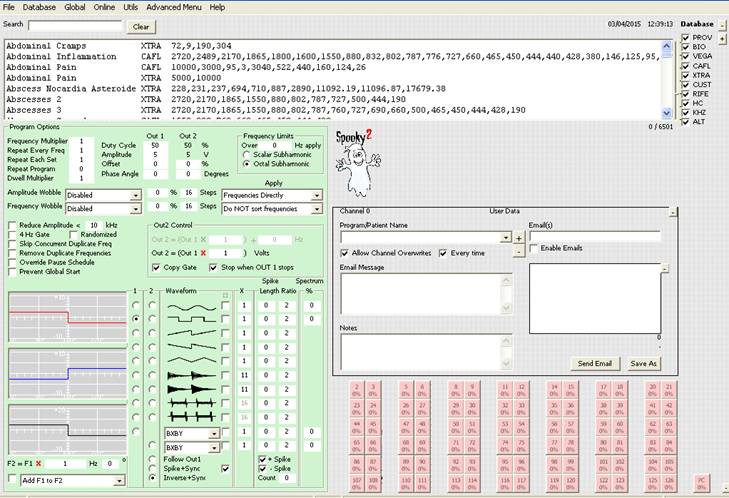Click the red X beside F2 = F1

38,464
